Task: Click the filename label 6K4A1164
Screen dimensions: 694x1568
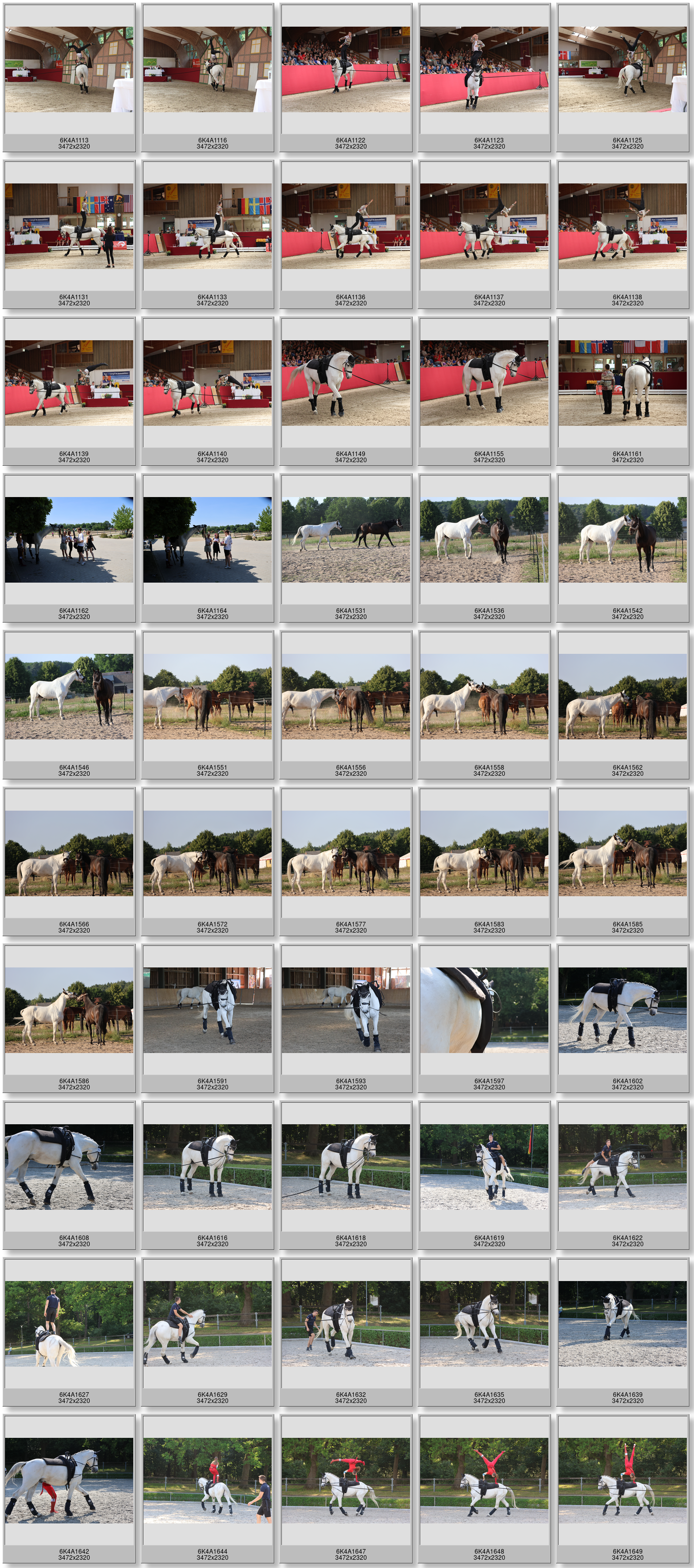Action: tap(213, 610)
